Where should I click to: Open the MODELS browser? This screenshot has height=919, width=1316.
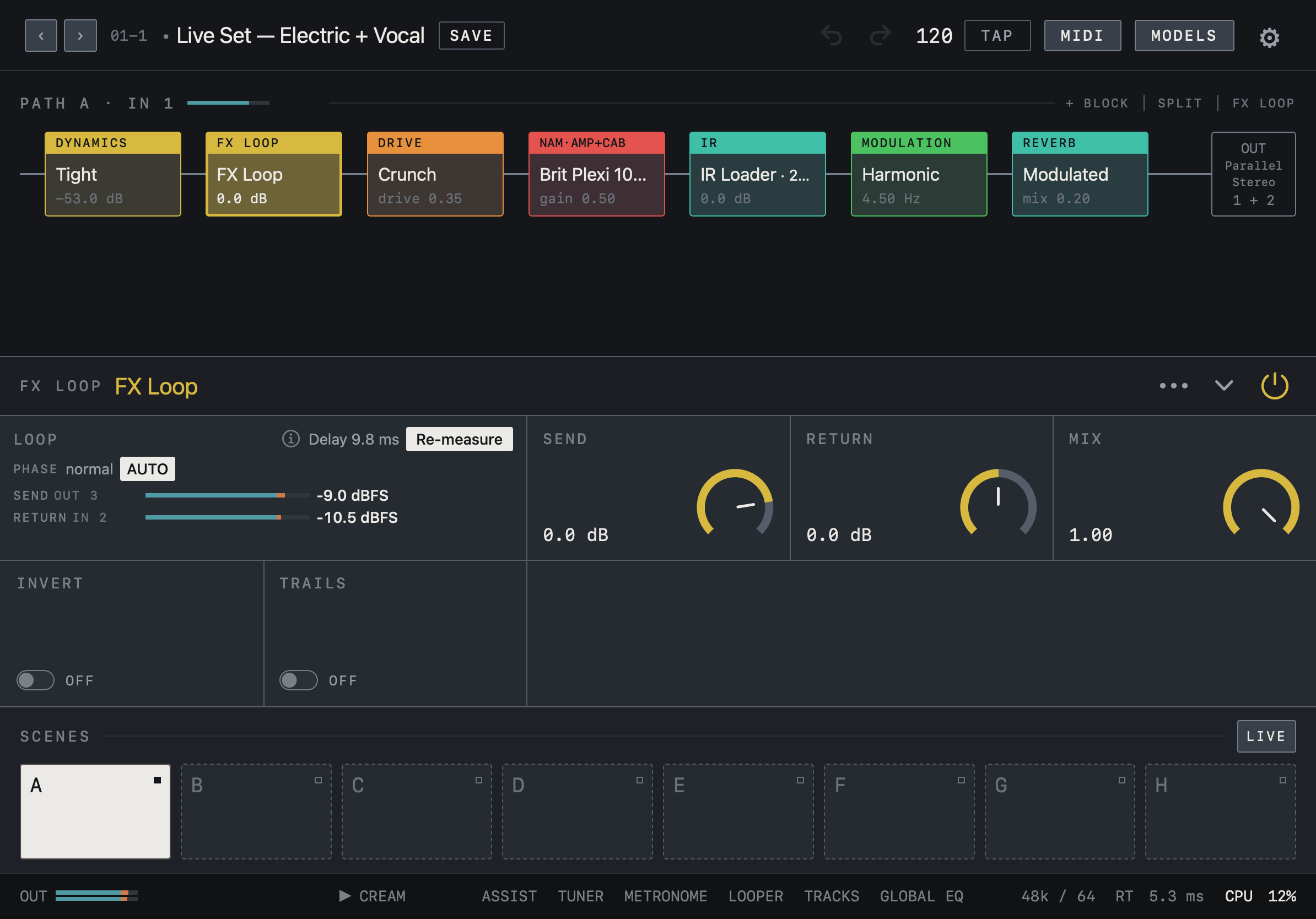point(1184,35)
